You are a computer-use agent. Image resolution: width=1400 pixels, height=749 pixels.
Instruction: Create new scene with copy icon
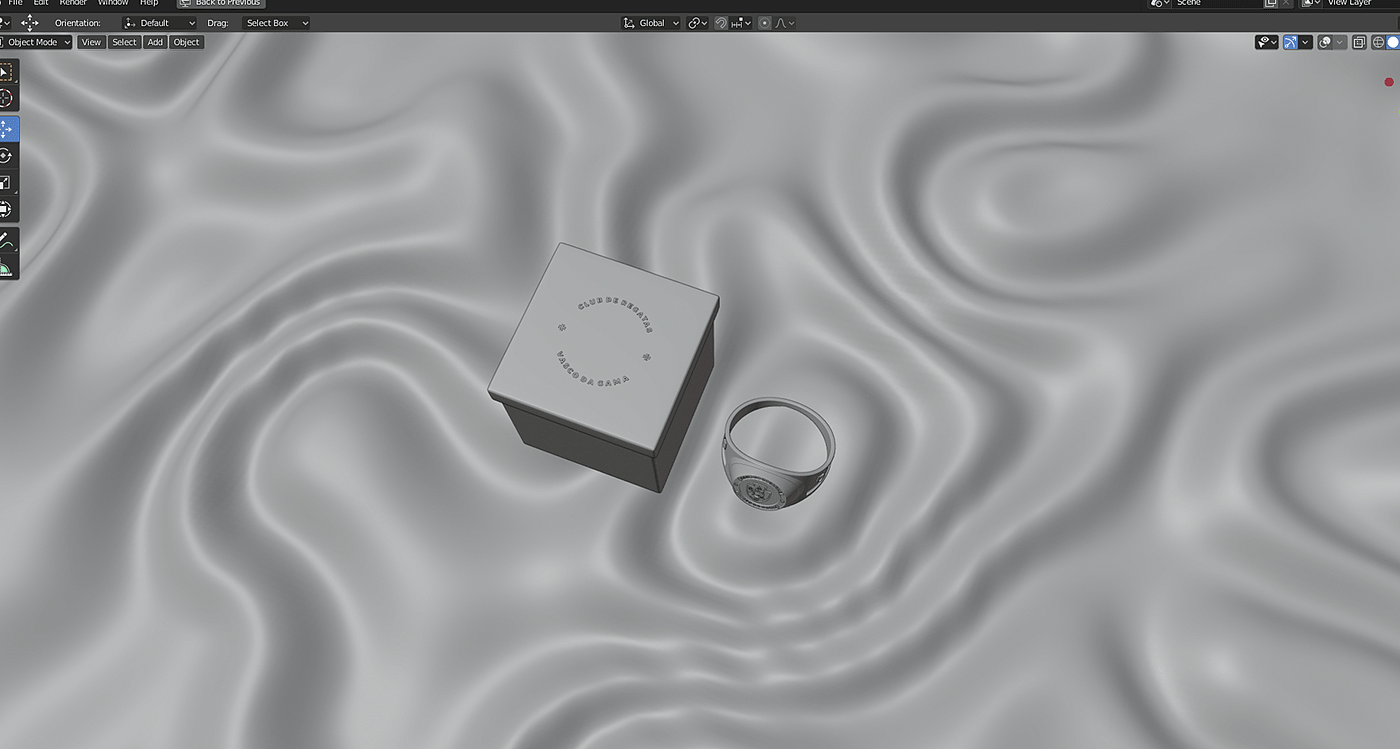[x=1271, y=3]
